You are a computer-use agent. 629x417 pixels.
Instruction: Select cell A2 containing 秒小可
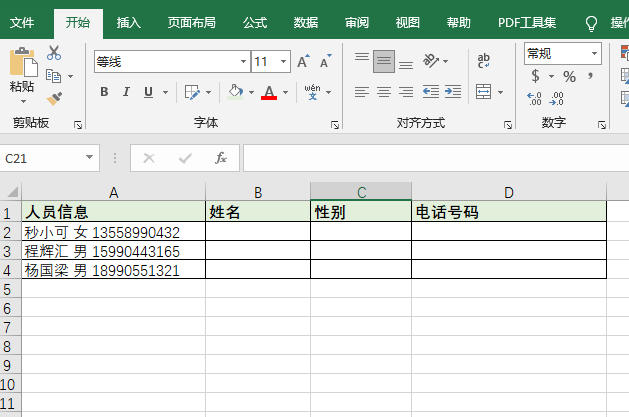pyautogui.click(x=113, y=232)
